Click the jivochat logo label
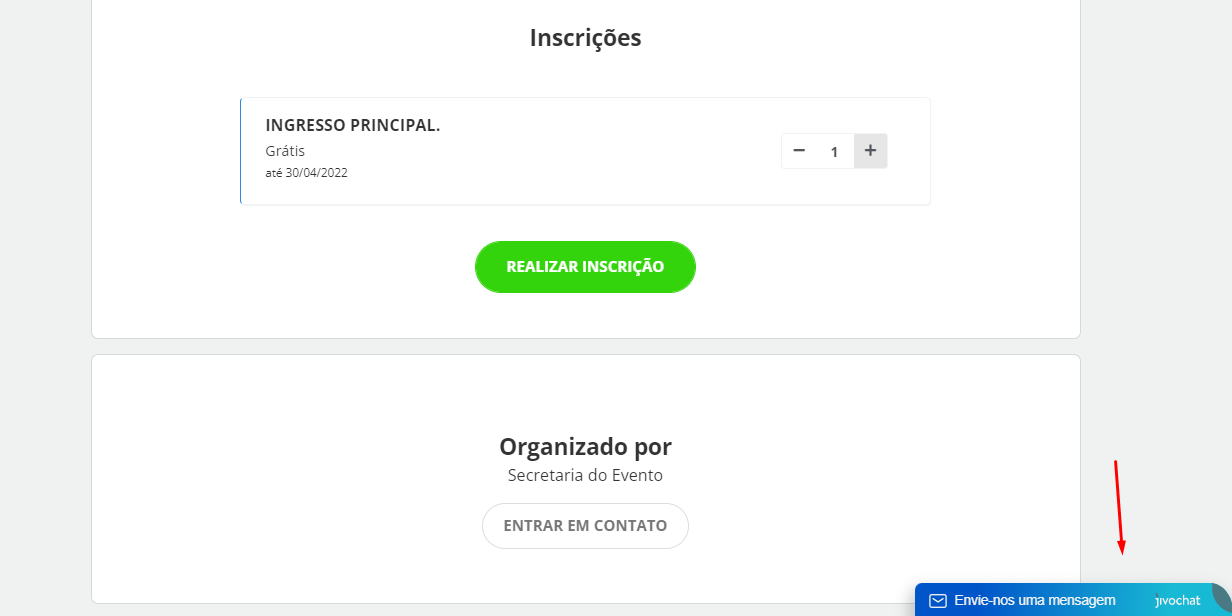 pyautogui.click(x=1177, y=601)
